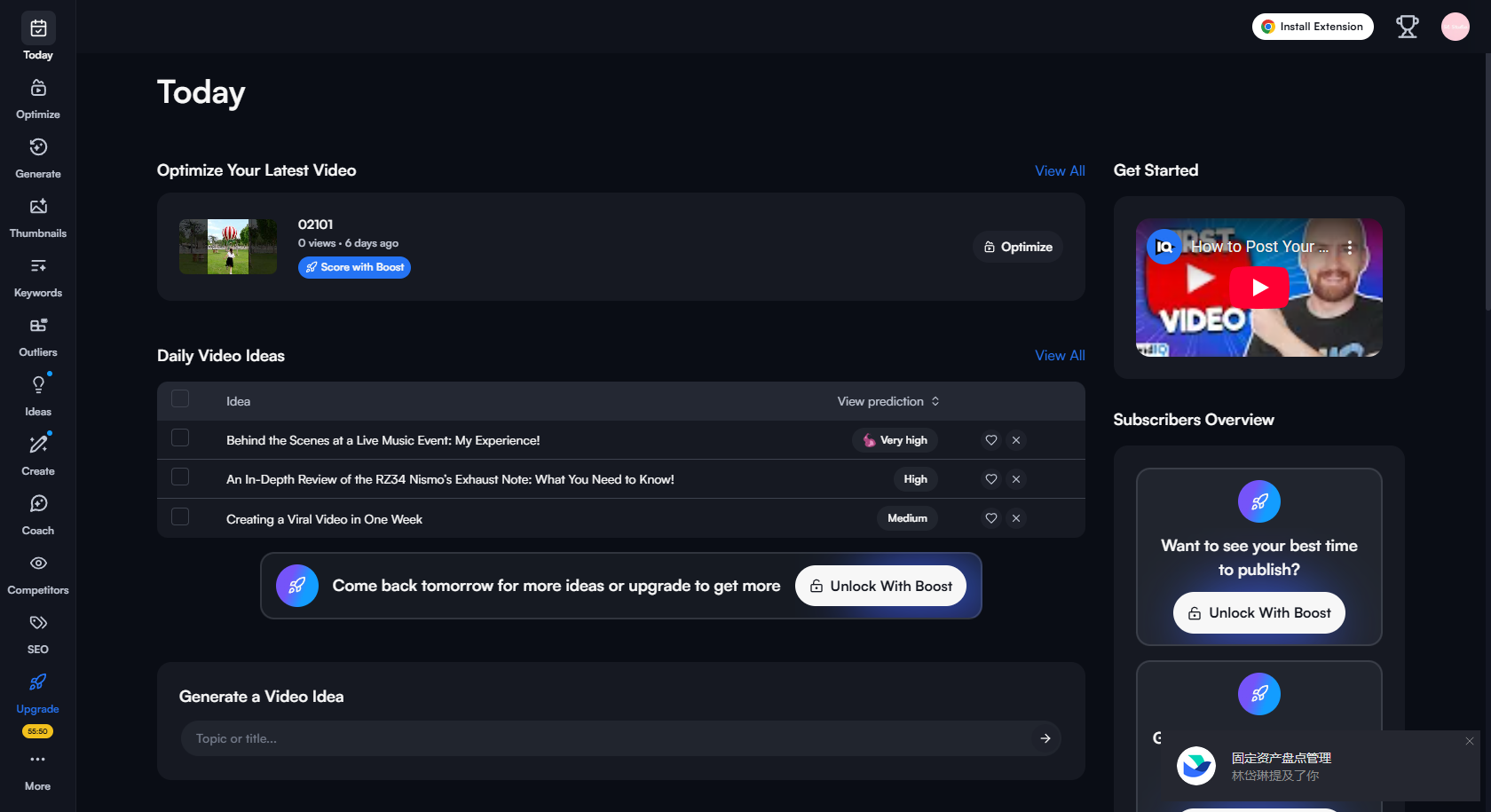Open the Outliers section

tap(38, 336)
